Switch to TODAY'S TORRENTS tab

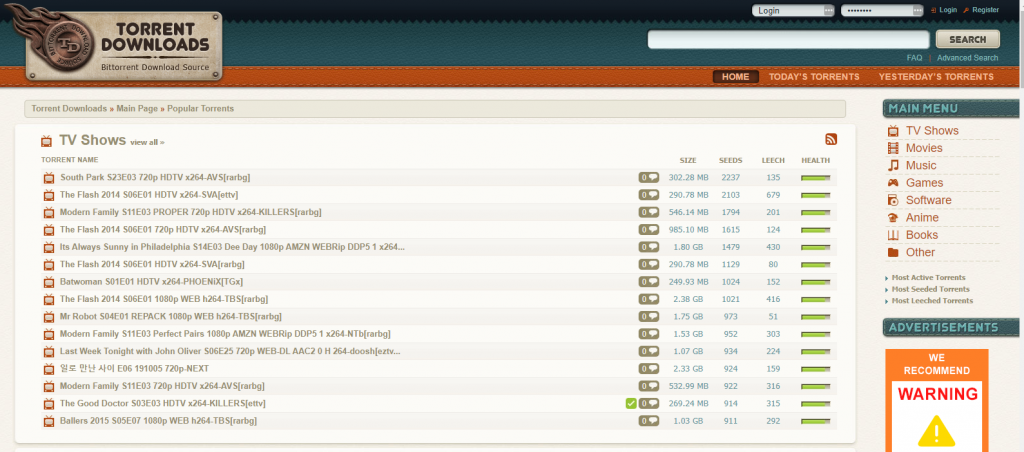point(814,76)
